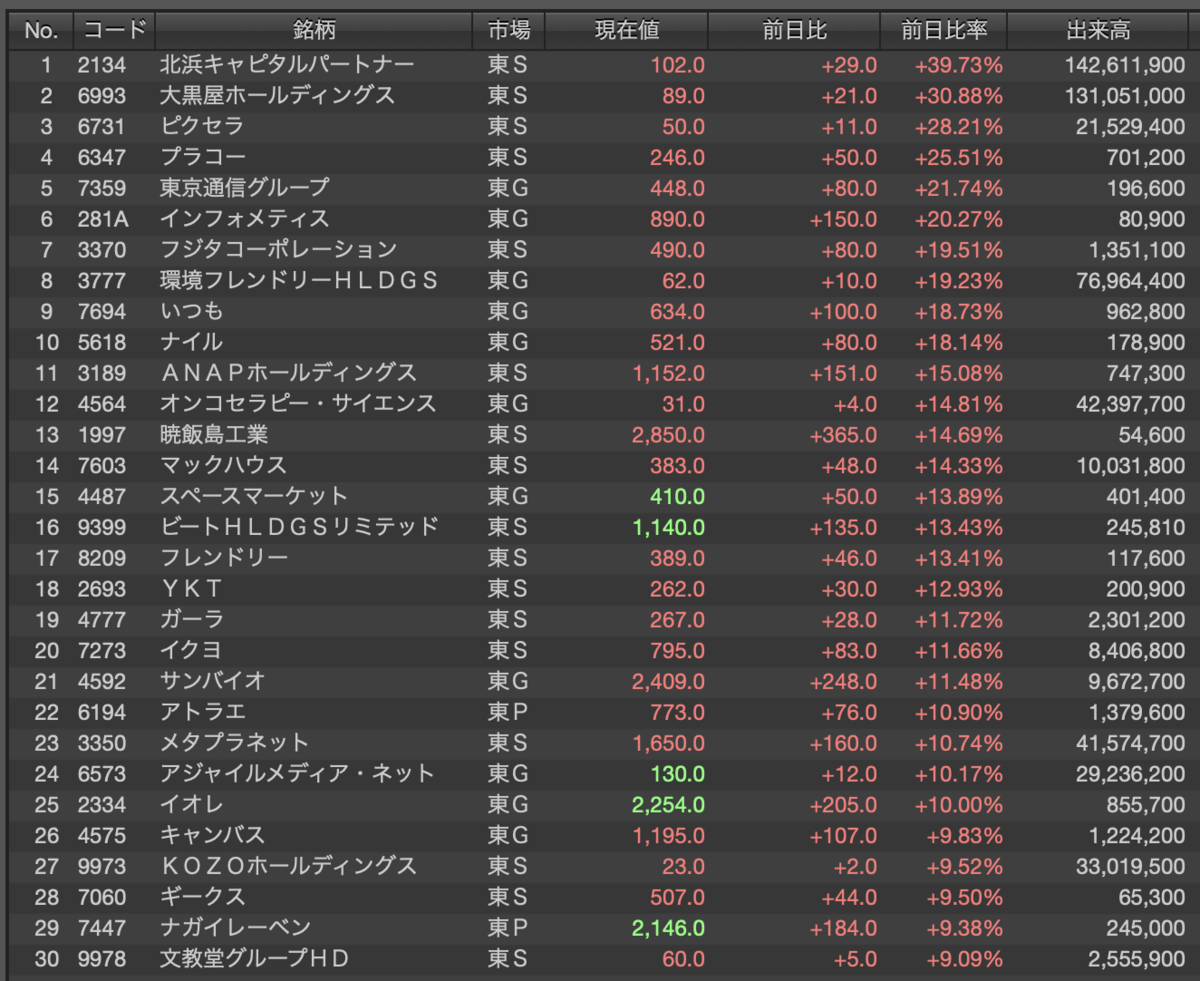
Task: Sort by the コード column header
Action: pyautogui.click(x=114, y=30)
